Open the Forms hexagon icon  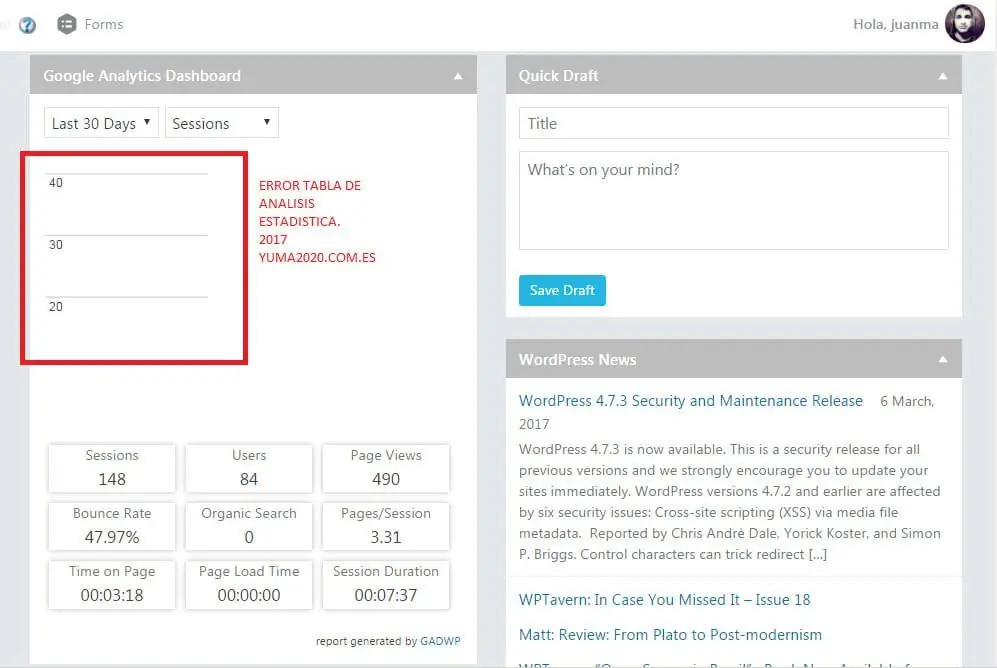[66, 24]
